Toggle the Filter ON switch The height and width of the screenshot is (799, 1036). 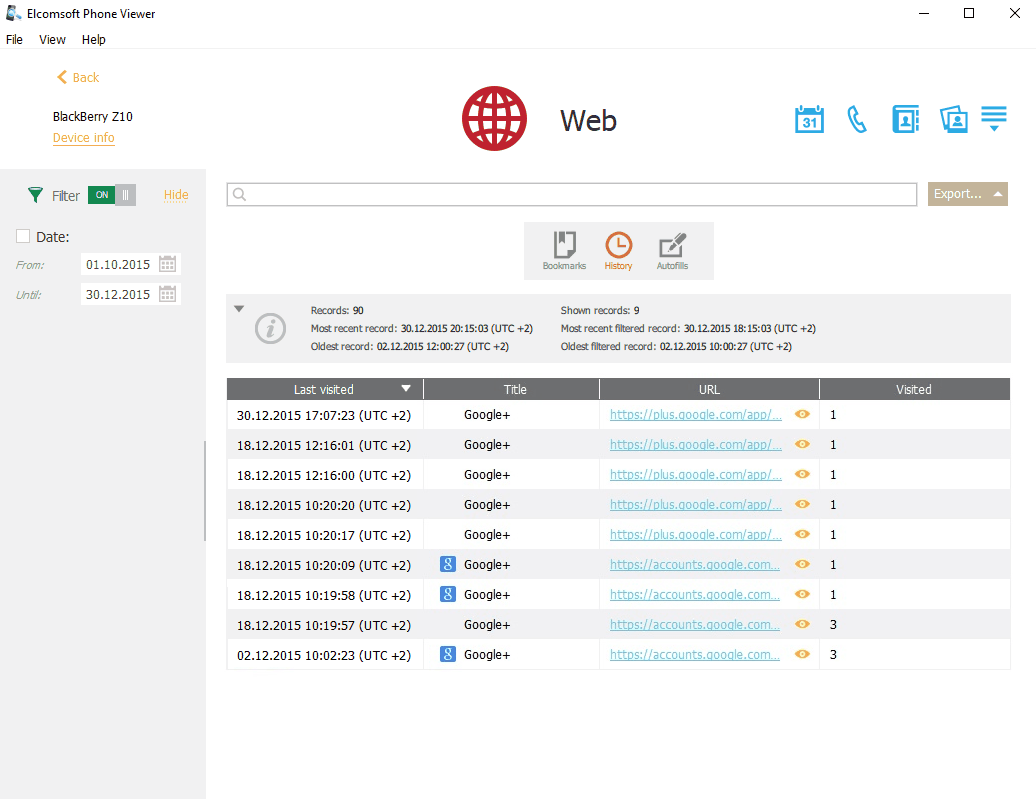tap(111, 195)
